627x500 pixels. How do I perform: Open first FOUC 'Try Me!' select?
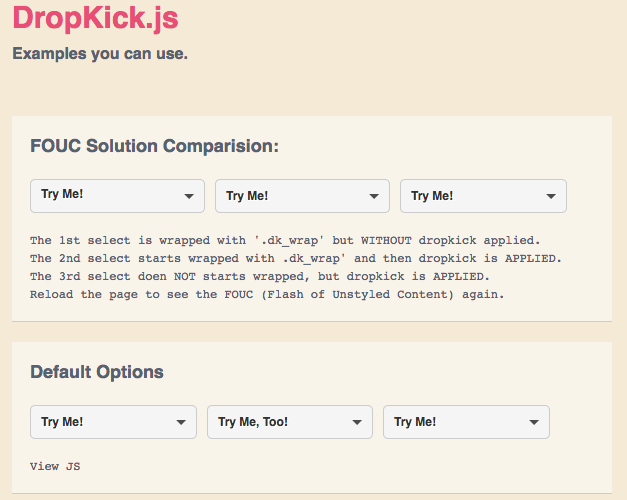(x=117, y=196)
